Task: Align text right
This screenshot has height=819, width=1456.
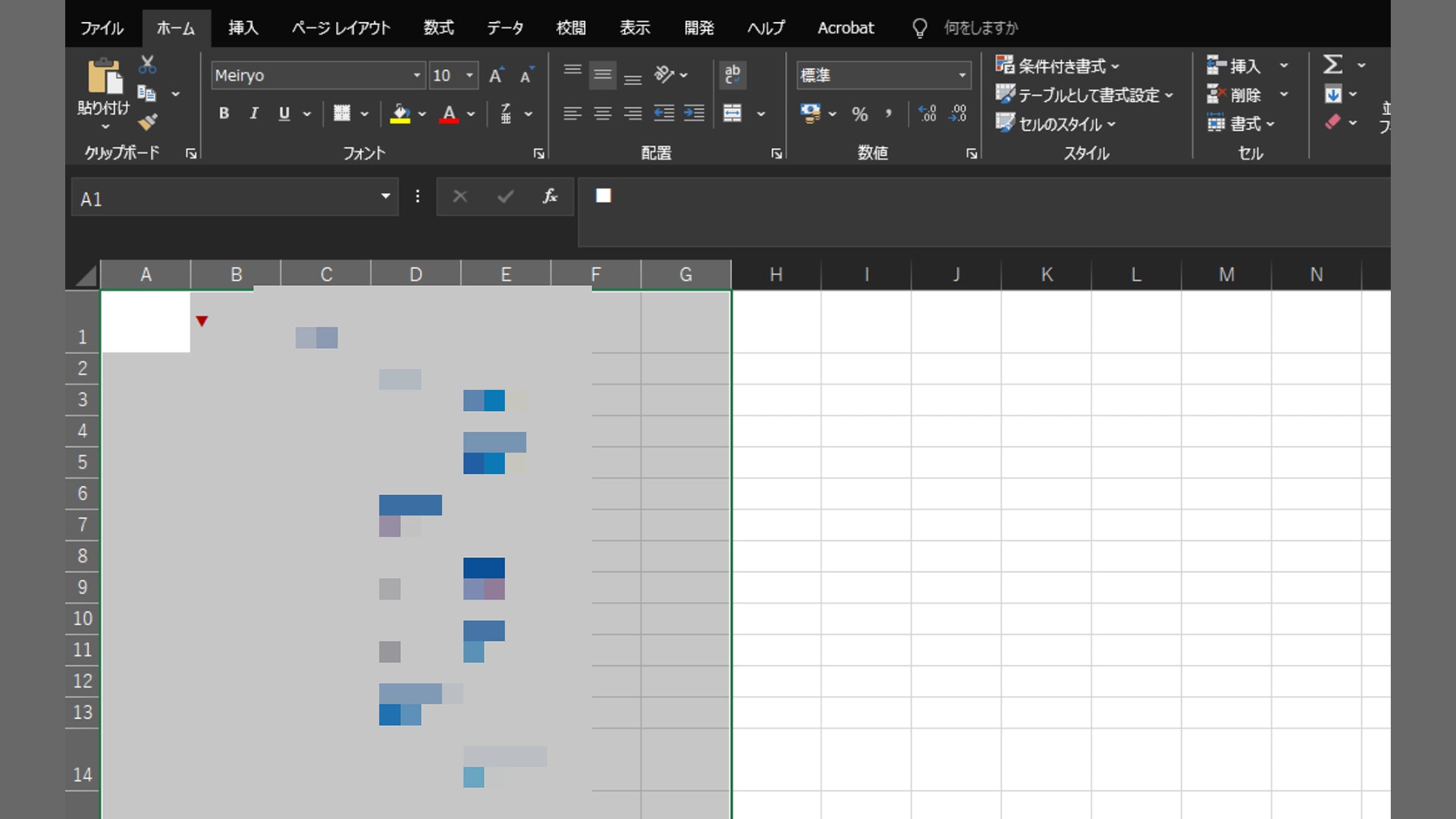Action: click(x=632, y=114)
